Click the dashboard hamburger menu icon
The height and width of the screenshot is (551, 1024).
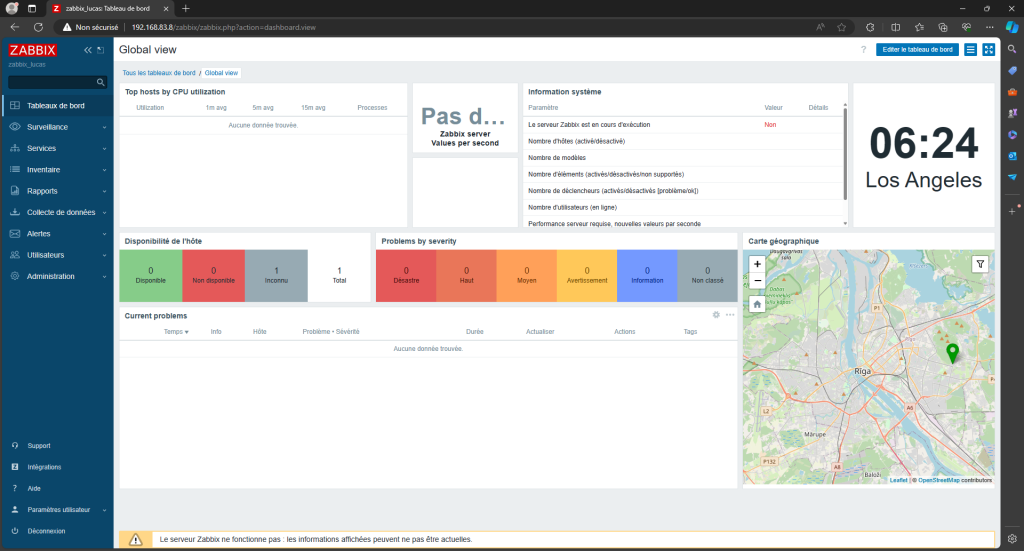970,49
